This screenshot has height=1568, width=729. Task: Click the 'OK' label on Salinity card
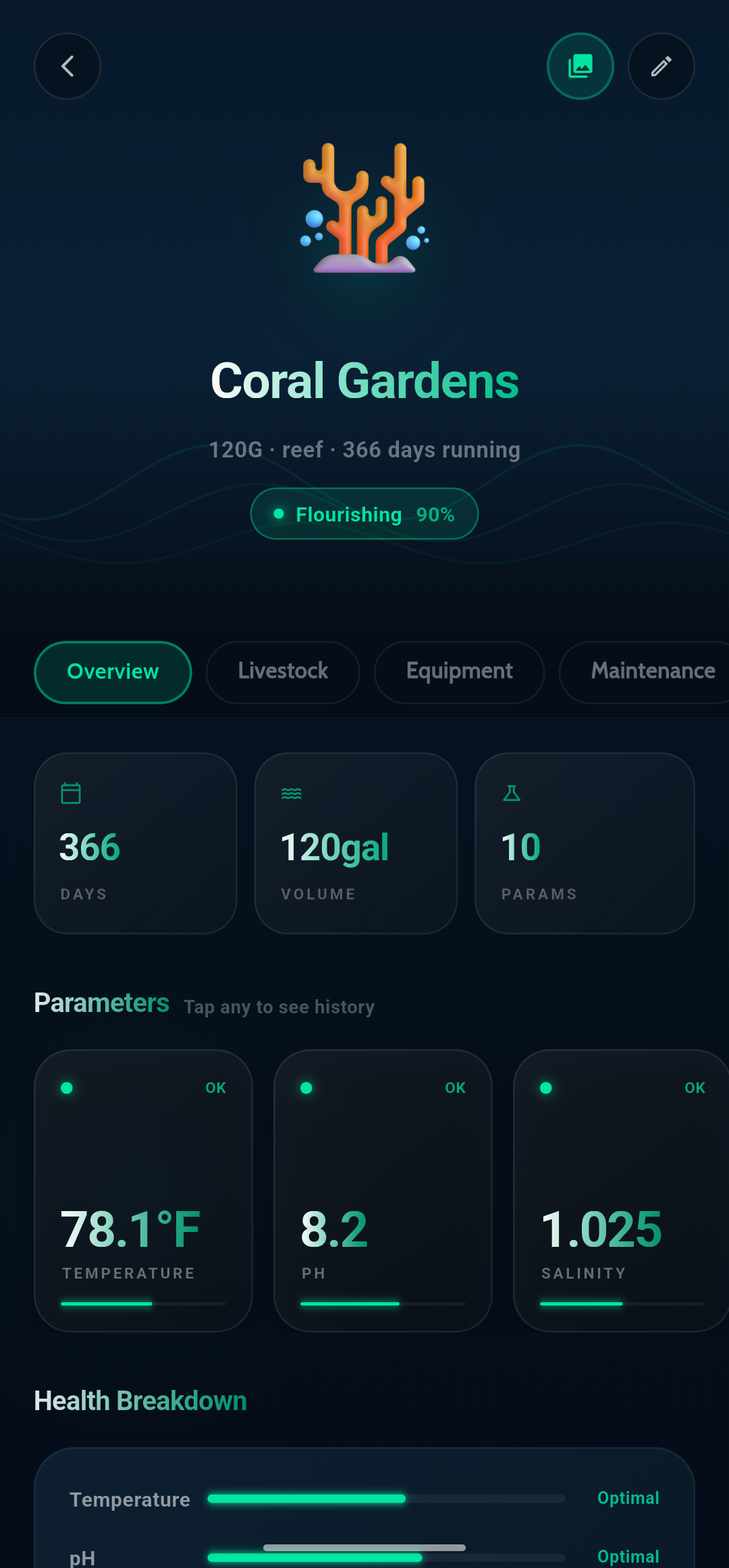coord(695,1088)
